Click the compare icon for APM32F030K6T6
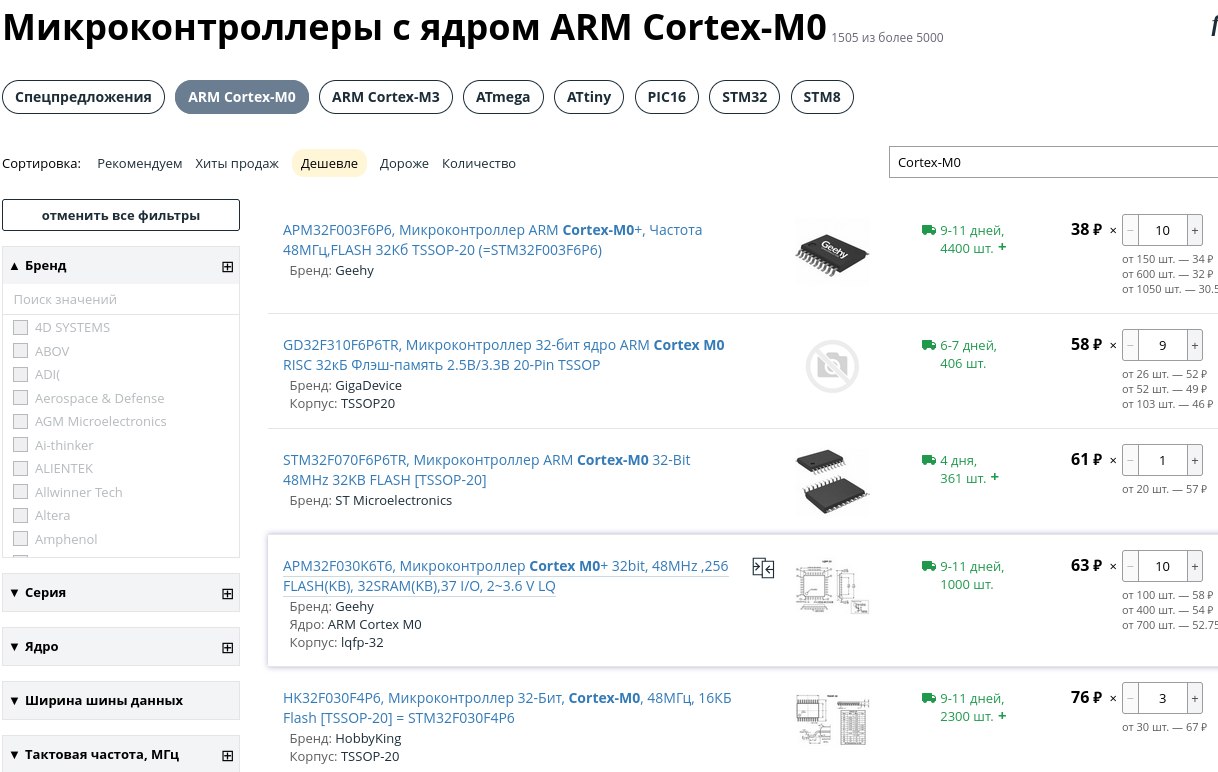 (763, 568)
